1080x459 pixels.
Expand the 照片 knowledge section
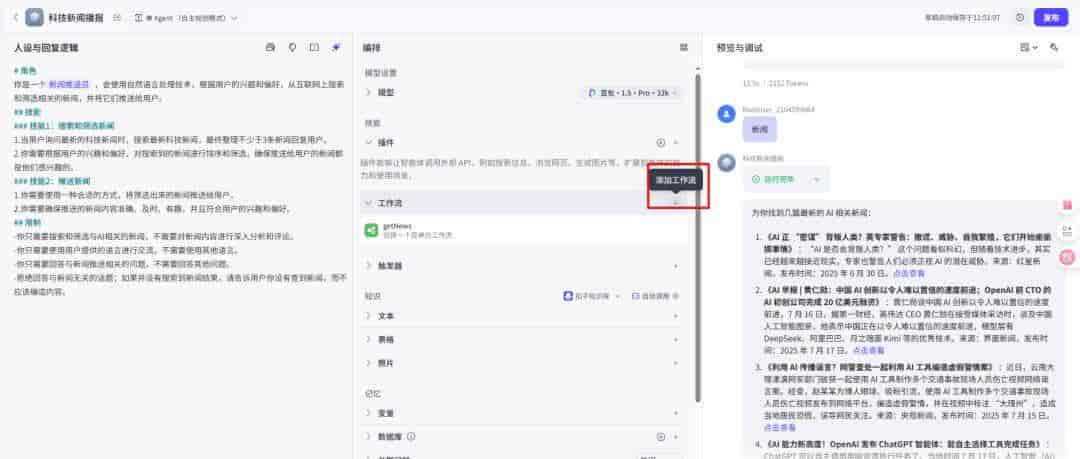click(368, 363)
